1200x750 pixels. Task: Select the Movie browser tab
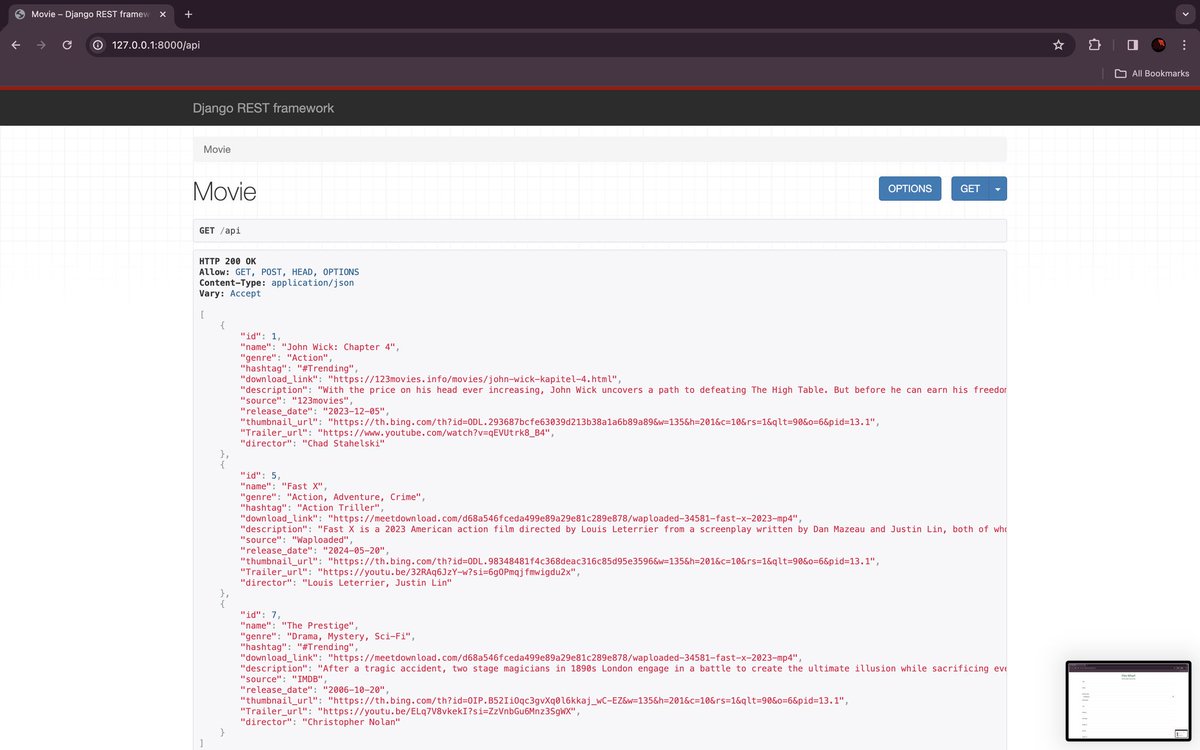(x=85, y=15)
